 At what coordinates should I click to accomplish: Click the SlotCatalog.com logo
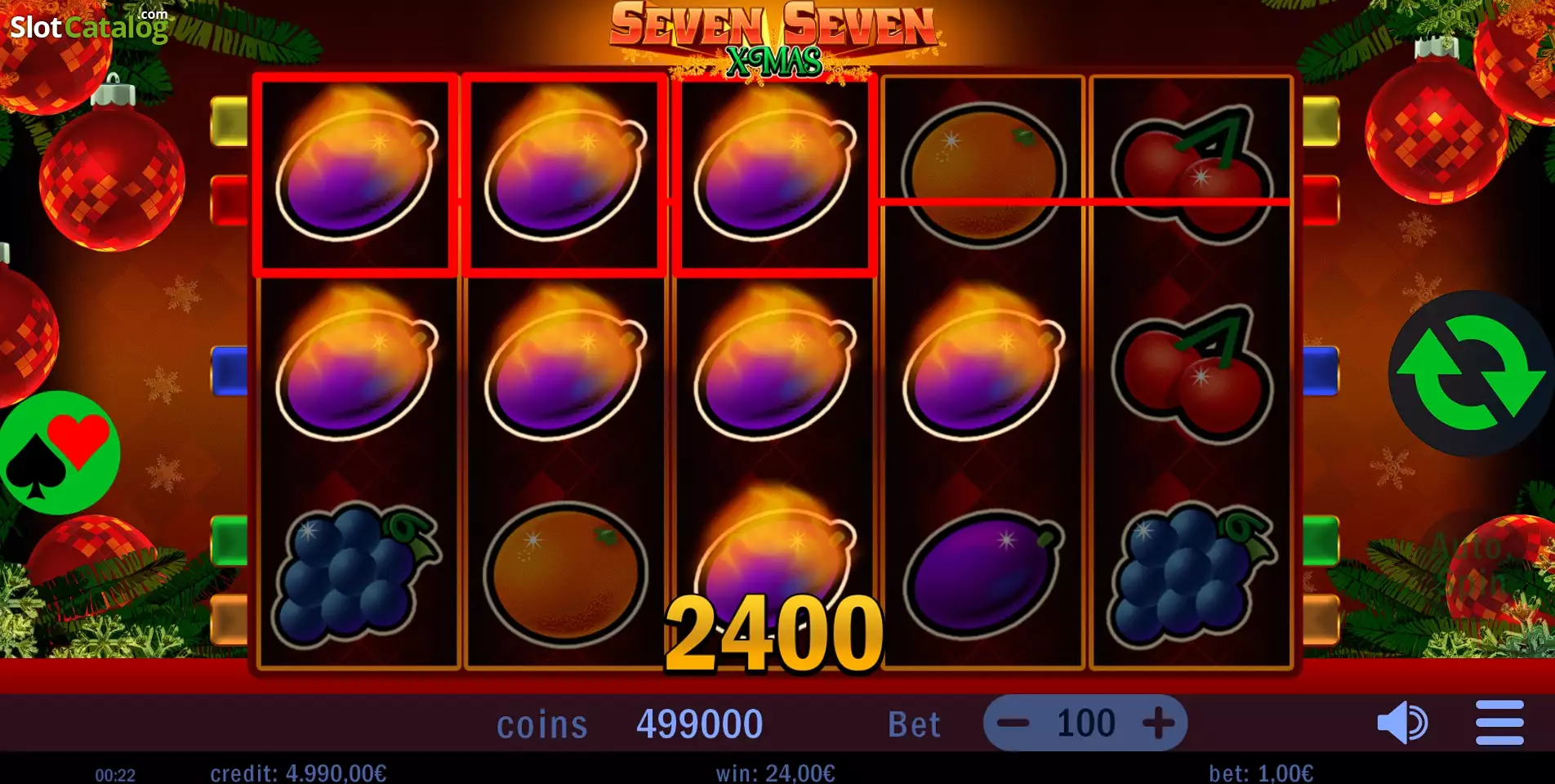point(89,25)
